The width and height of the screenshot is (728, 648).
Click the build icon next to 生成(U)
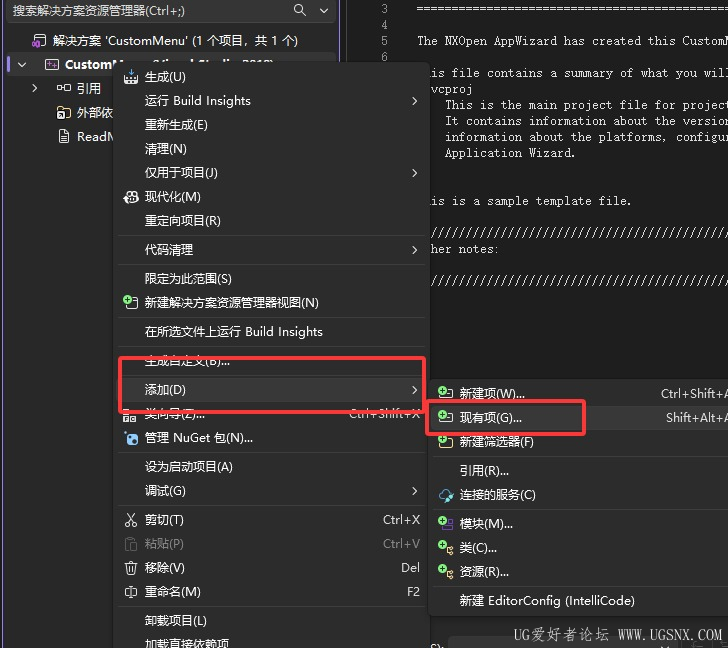click(131, 77)
